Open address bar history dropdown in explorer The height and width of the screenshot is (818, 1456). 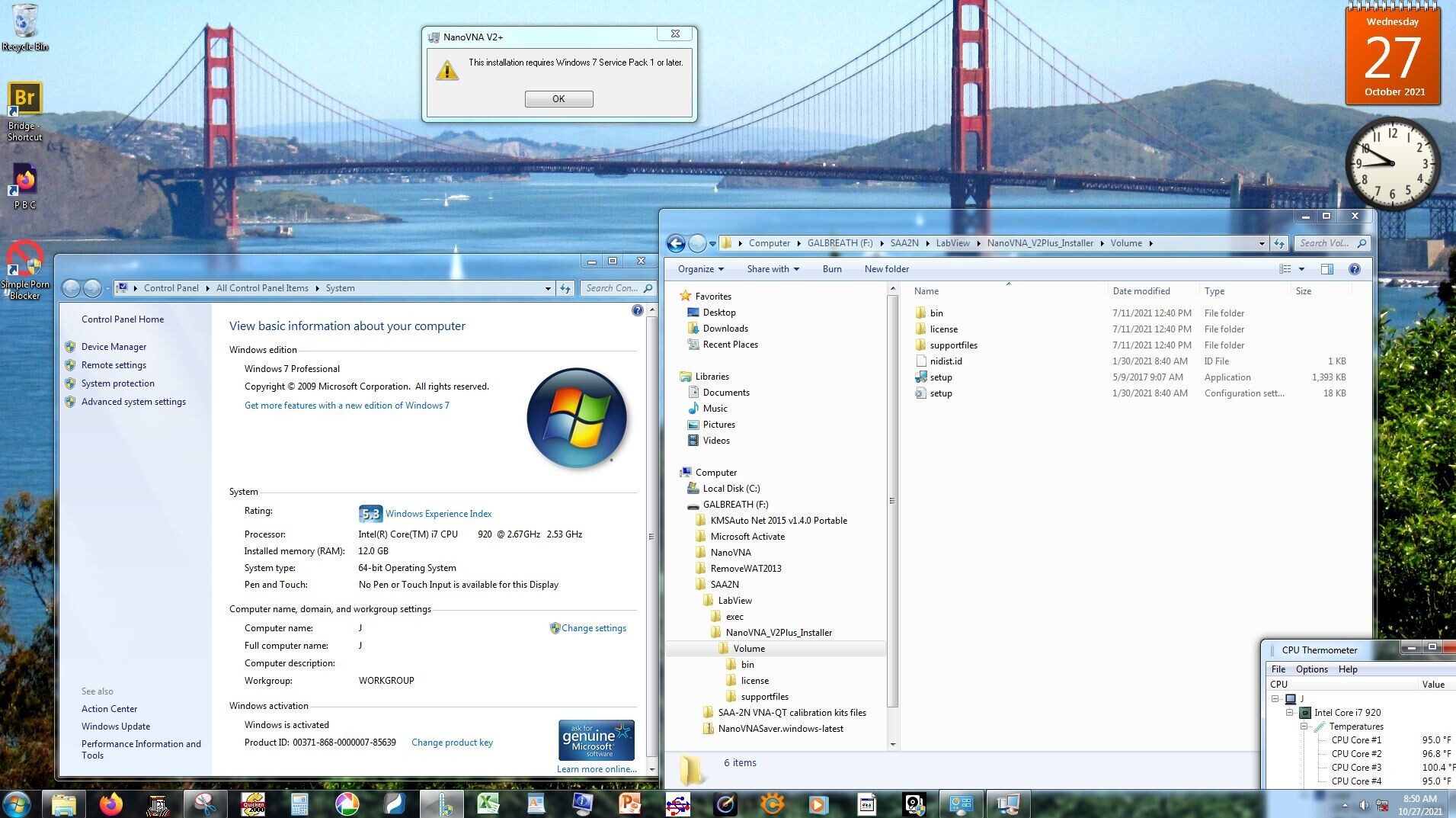click(x=1262, y=244)
